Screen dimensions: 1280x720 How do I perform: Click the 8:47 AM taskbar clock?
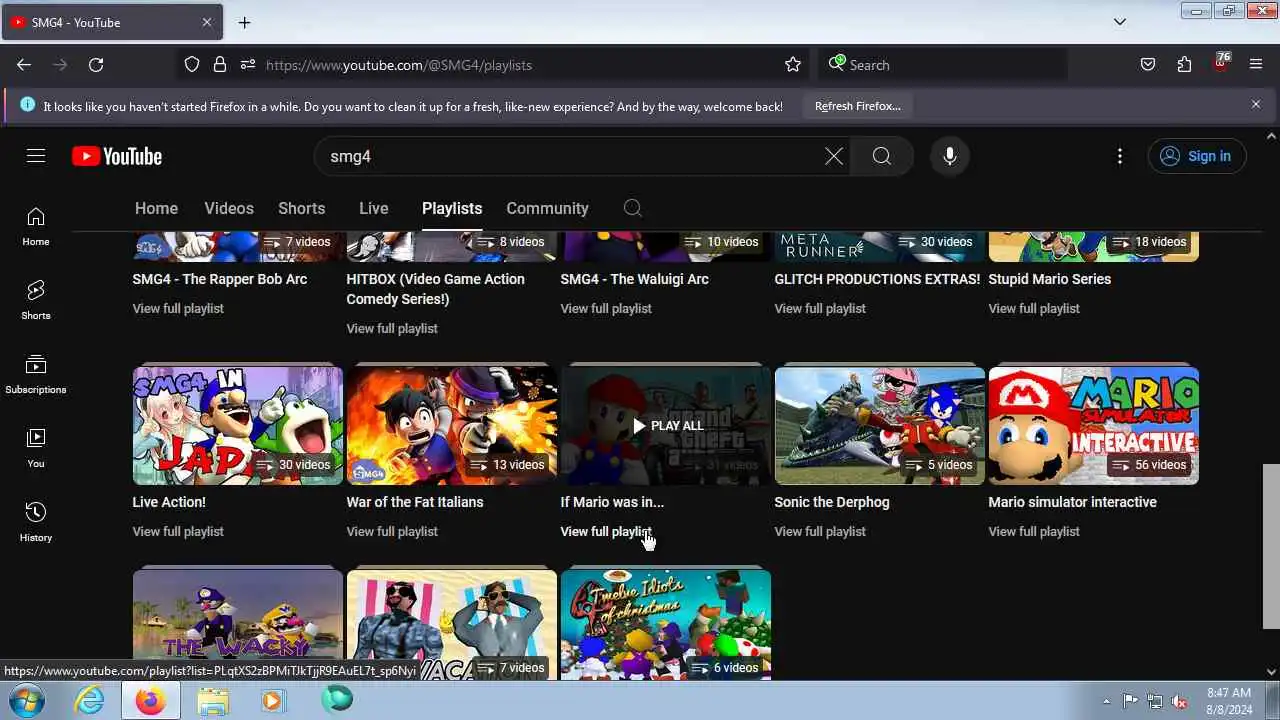pyautogui.click(x=1228, y=700)
